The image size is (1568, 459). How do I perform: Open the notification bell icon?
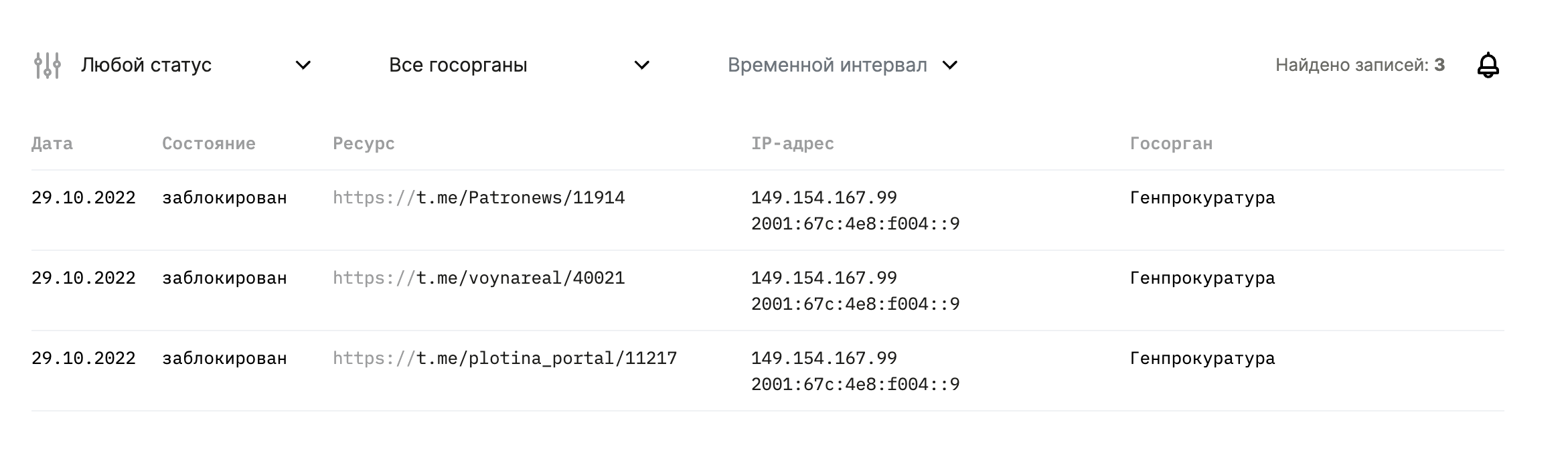click(1487, 65)
